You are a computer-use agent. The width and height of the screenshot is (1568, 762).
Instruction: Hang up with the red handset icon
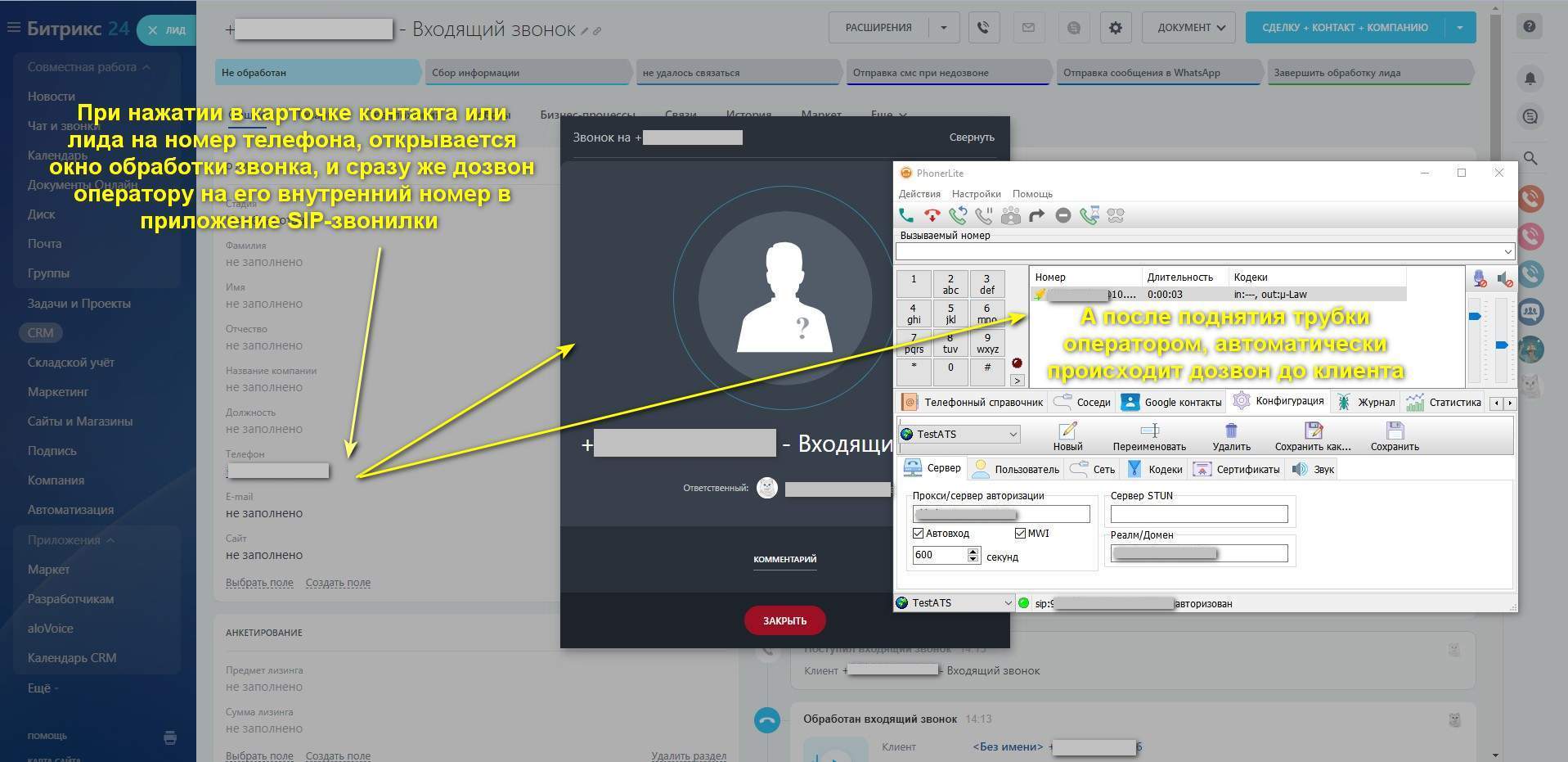point(932,215)
